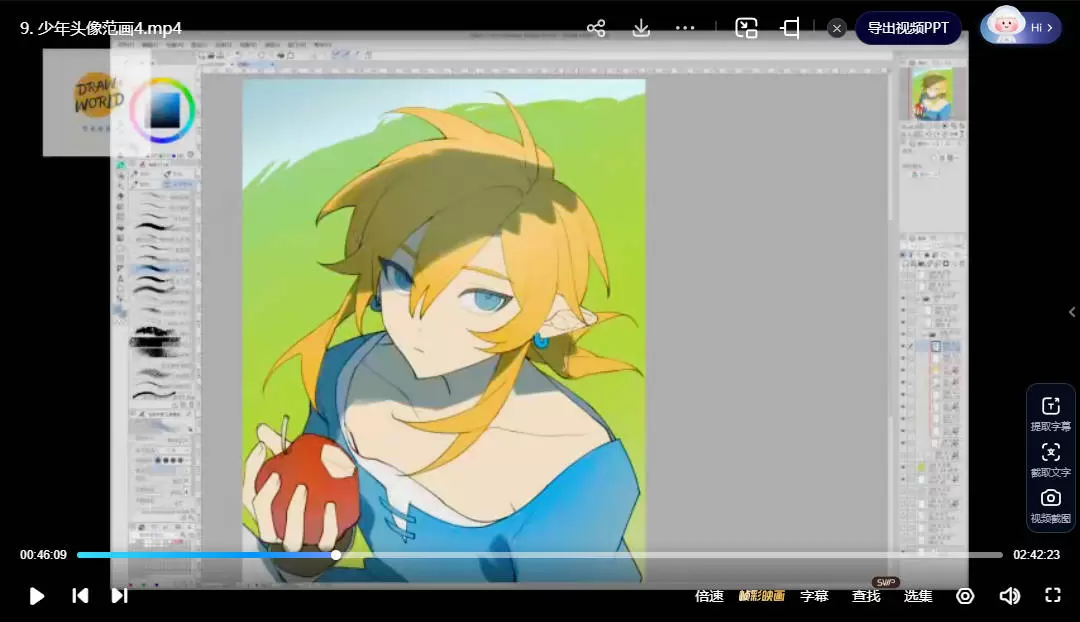1080x622 pixels.
Task: Collapse the right side tool panel arrow
Action: pyautogui.click(x=1072, y=312)
